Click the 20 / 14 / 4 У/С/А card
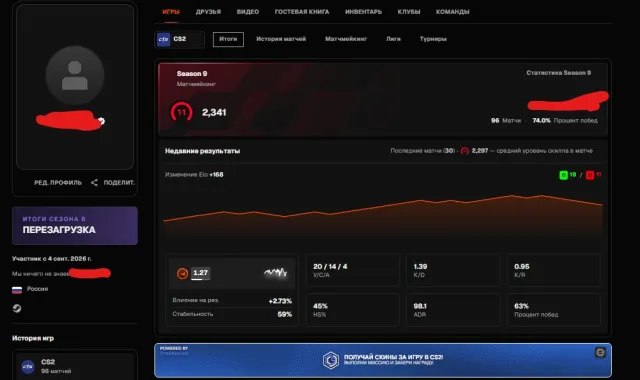Viewport: 640px width, 380px height. pos(353,270)
